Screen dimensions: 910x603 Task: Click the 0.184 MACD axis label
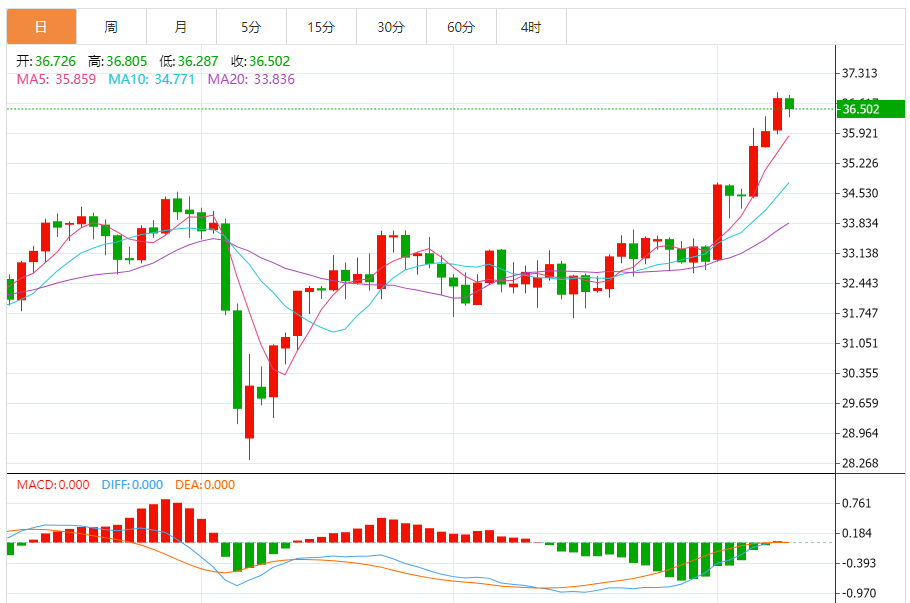(x=857, y=533)
